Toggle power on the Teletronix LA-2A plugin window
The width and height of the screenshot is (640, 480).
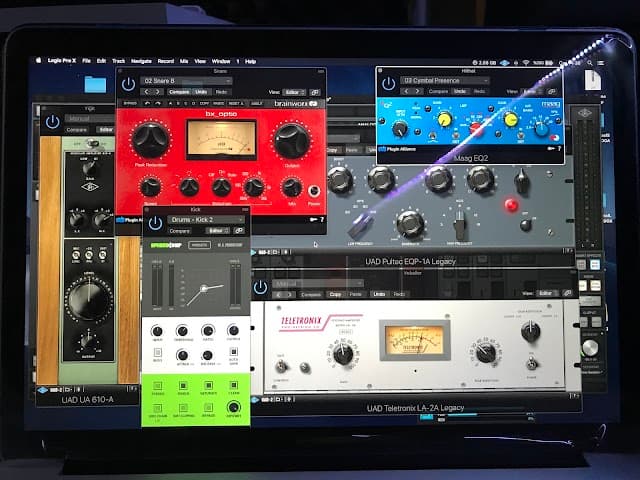click(260, 287)
